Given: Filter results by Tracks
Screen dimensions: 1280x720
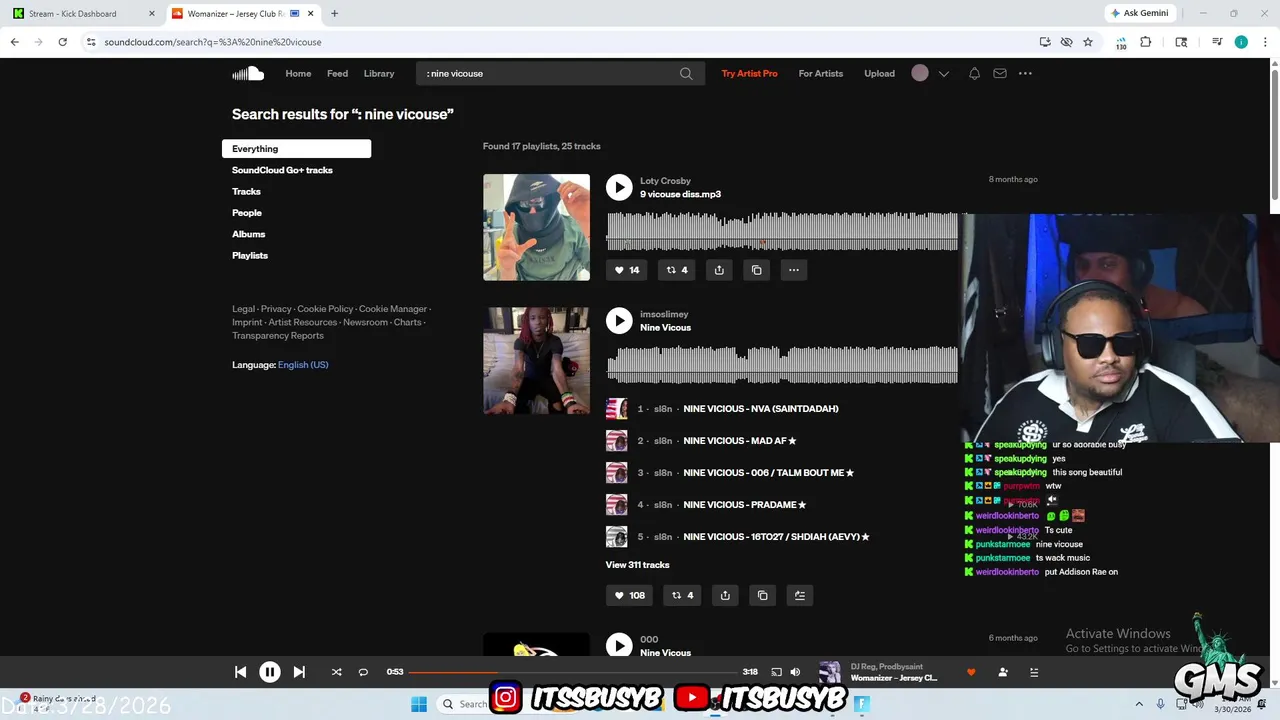Looking at the screenshot, I should [x=246, y=192].
